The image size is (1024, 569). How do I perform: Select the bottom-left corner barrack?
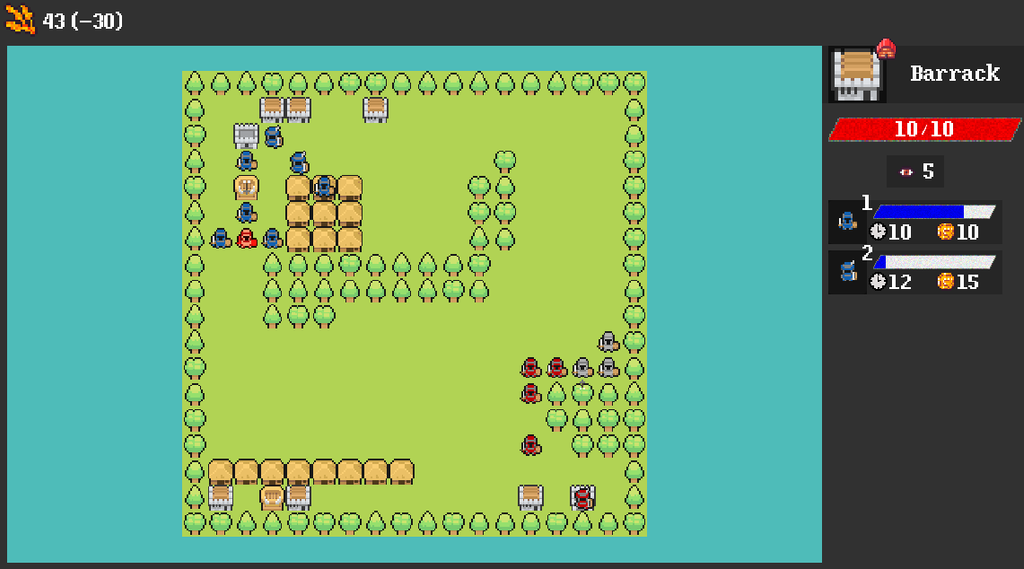(221, 498)
